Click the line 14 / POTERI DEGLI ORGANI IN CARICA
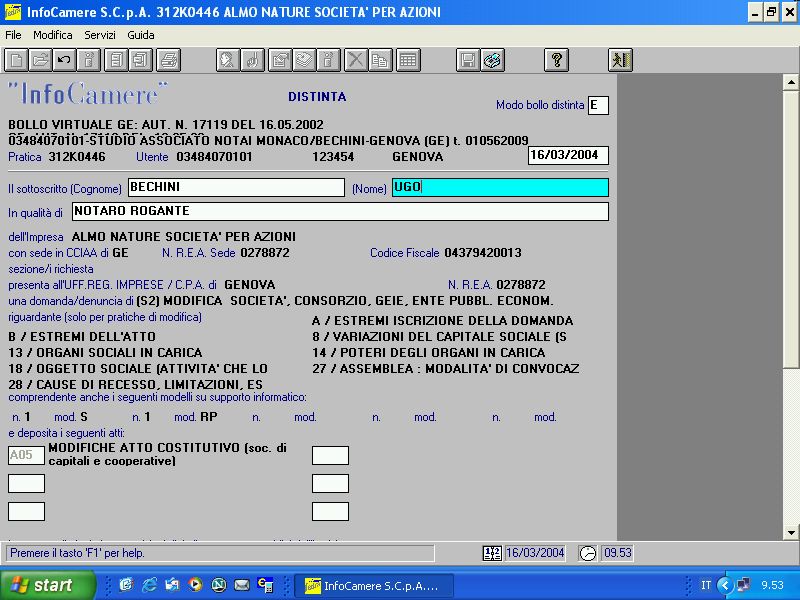This screenshot has height=600, width=800. pyautogui.click(x=429, y=353)
